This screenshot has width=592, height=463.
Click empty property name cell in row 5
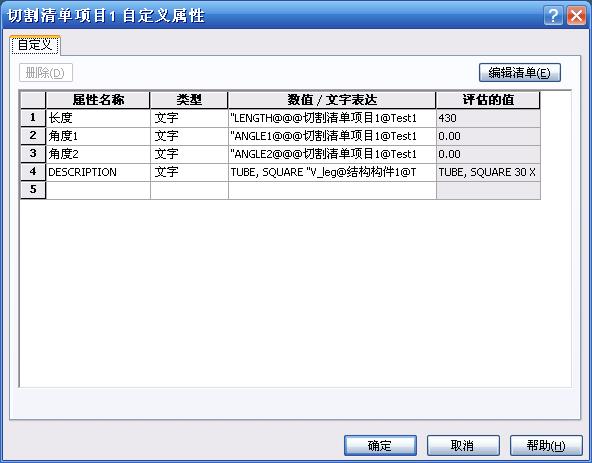(98, 191)
